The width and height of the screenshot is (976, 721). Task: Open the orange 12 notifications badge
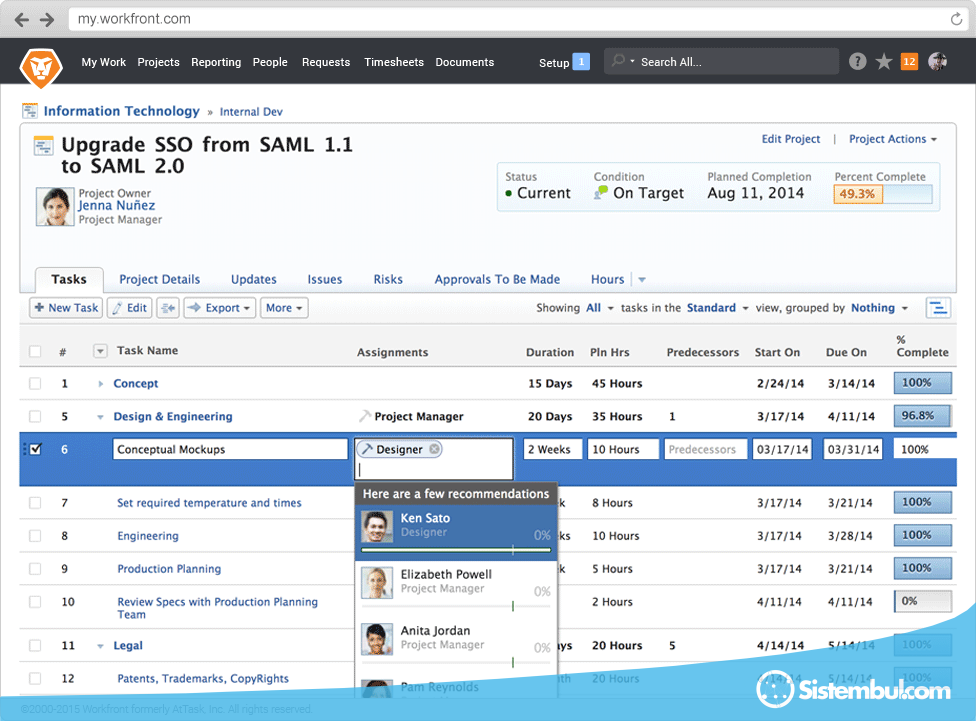click(x=909, y=62)
